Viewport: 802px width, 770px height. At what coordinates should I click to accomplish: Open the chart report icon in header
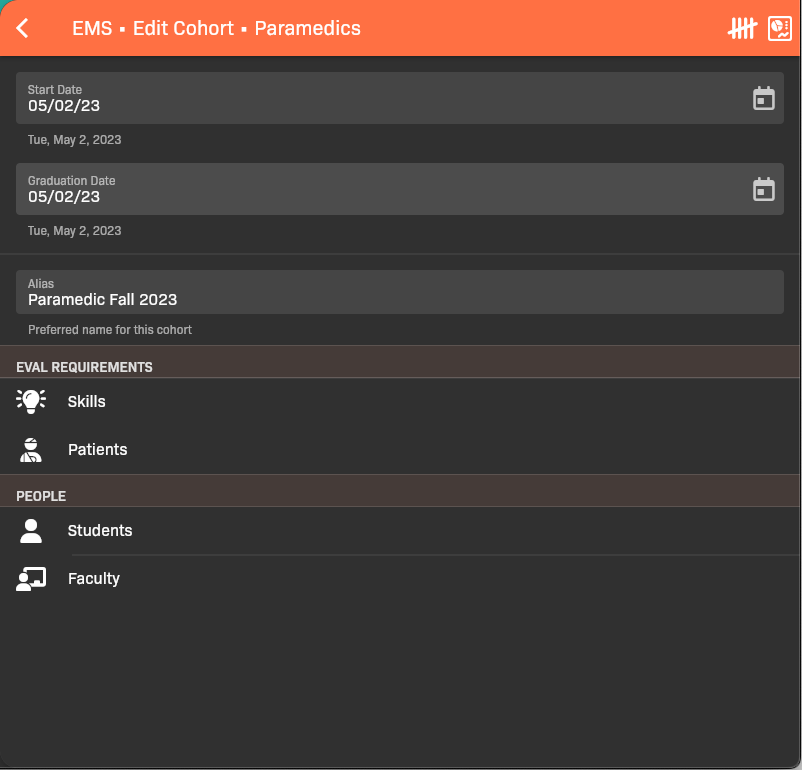pyautogui.click(x=779, y=29)
